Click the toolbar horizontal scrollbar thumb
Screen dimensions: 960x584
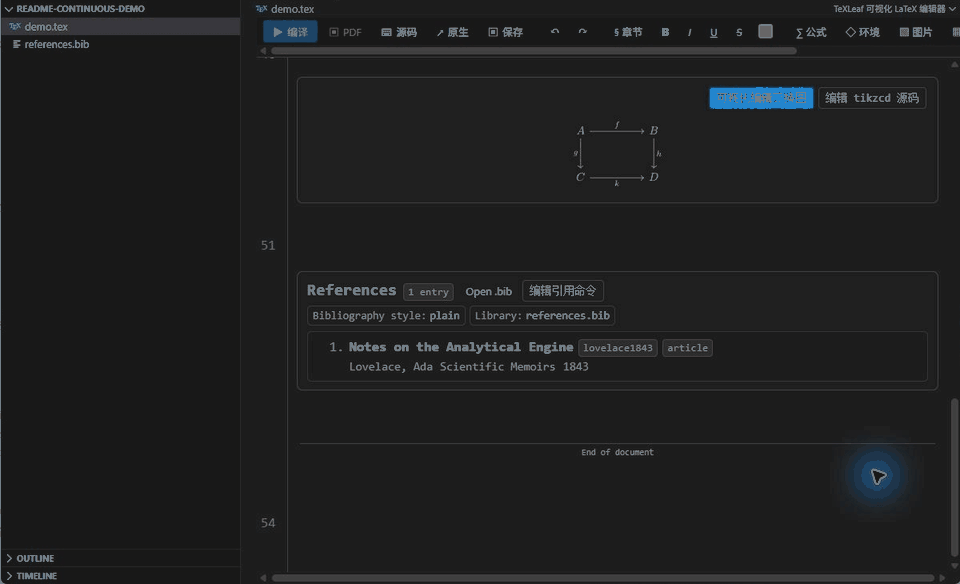click(534, 51)
